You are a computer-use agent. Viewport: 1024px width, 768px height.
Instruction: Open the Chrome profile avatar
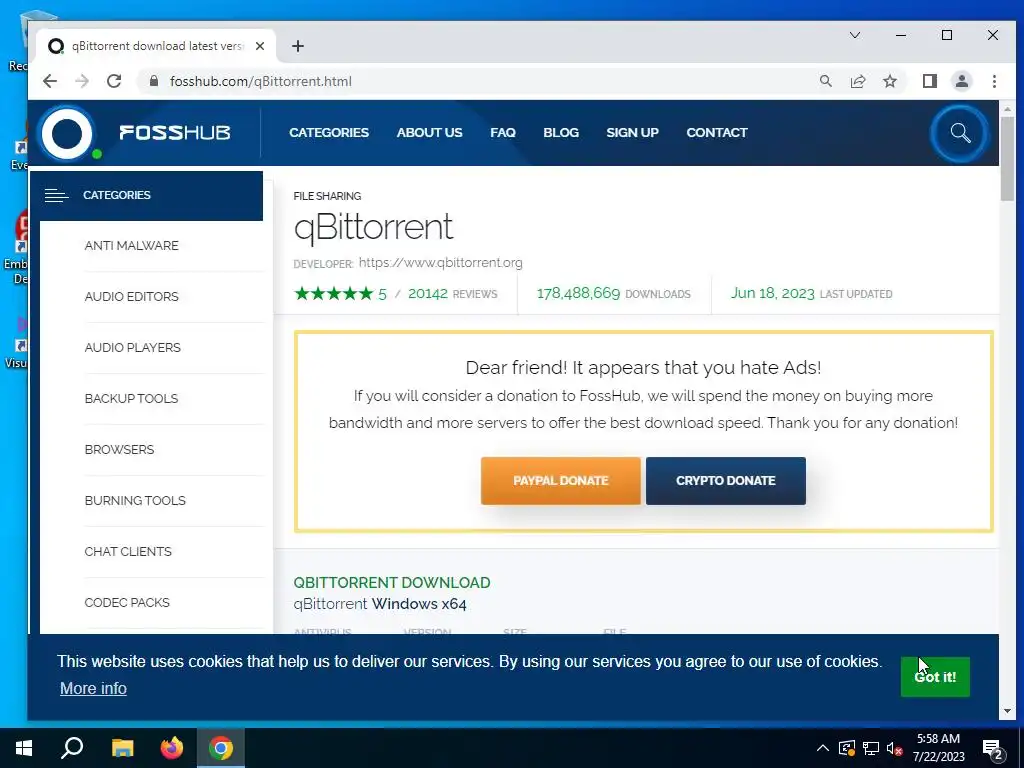(961, 81)
